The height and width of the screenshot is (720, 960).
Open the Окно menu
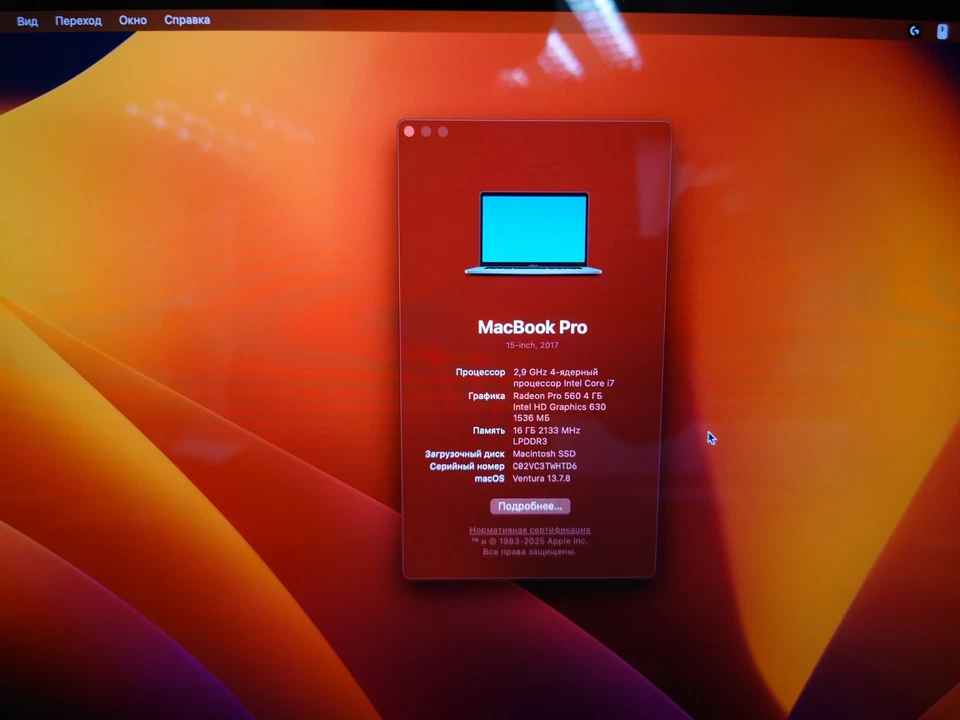click(133, 20)
